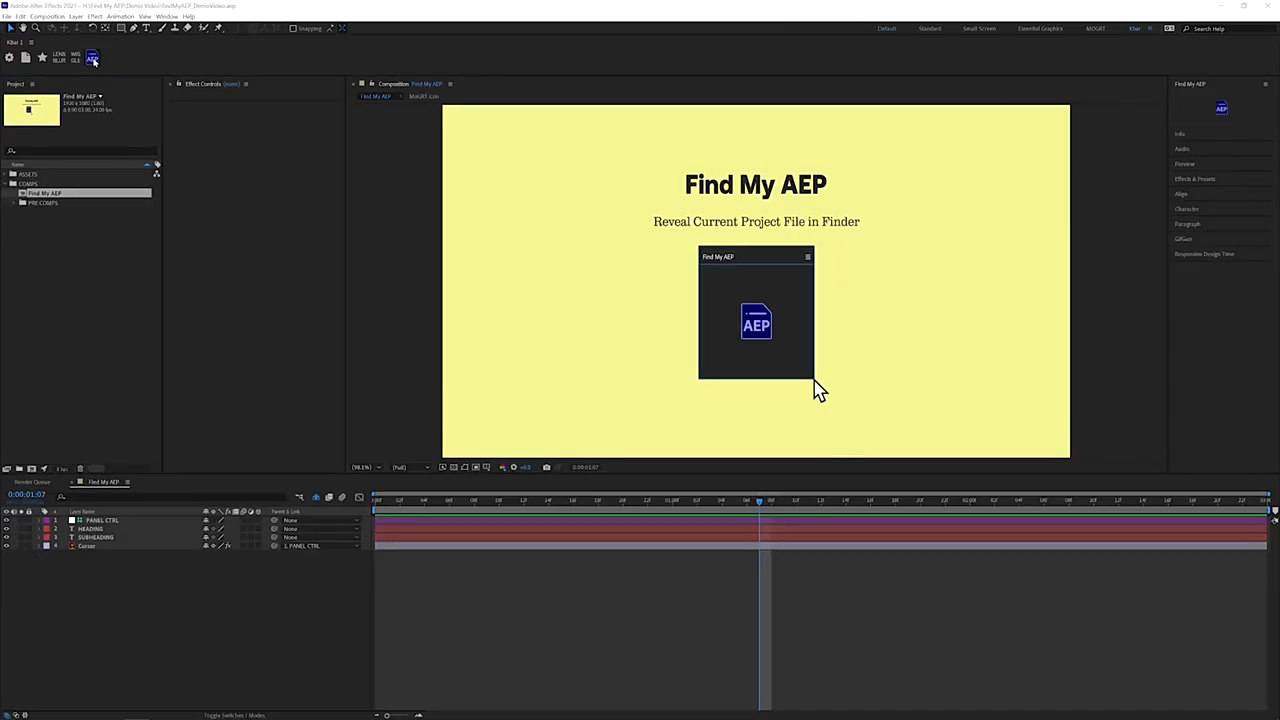Viewport: 1280px width, 720px height.
Task: Select the Hand tool
Action: 23,28
